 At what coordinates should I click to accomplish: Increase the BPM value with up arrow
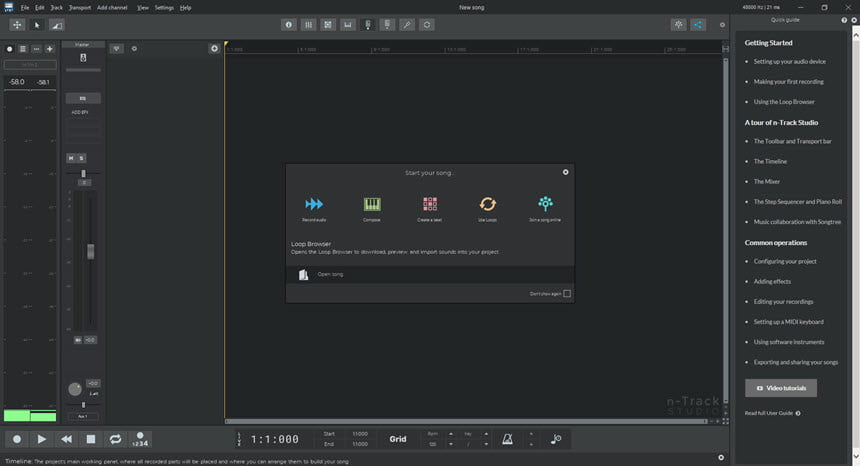pos(451,434)
